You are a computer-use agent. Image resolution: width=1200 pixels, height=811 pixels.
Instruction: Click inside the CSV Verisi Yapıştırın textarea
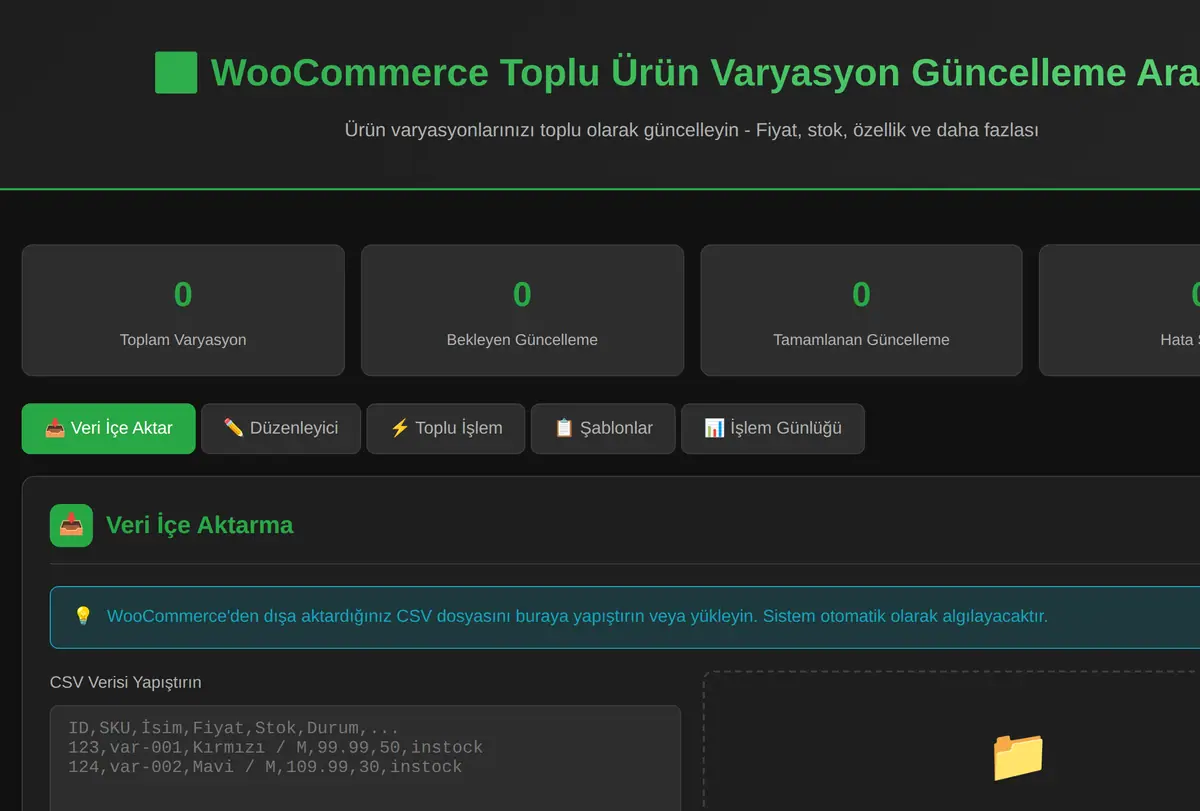pyautogui.click(x=365, y=758)
